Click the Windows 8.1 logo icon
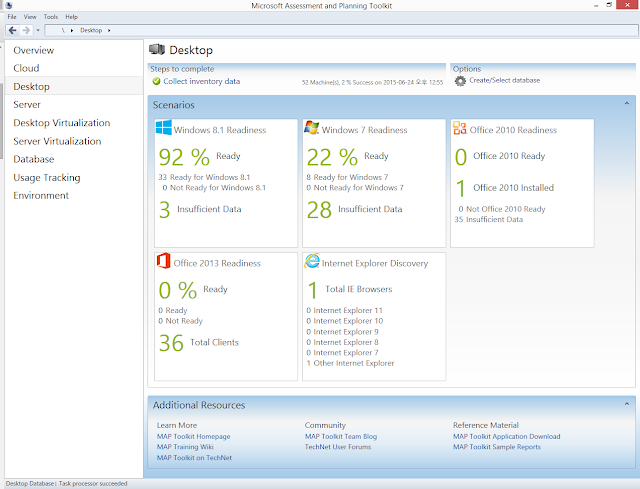The image size is (640, 489). tap(164, 127)
